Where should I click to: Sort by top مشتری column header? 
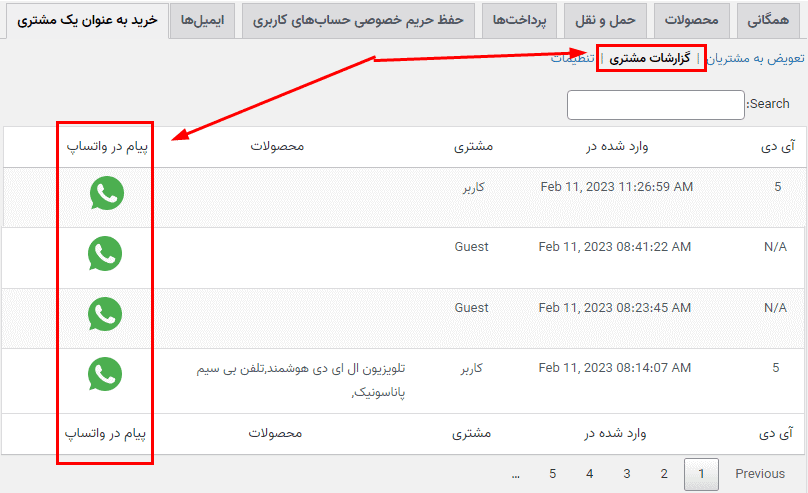coord(473,147)
